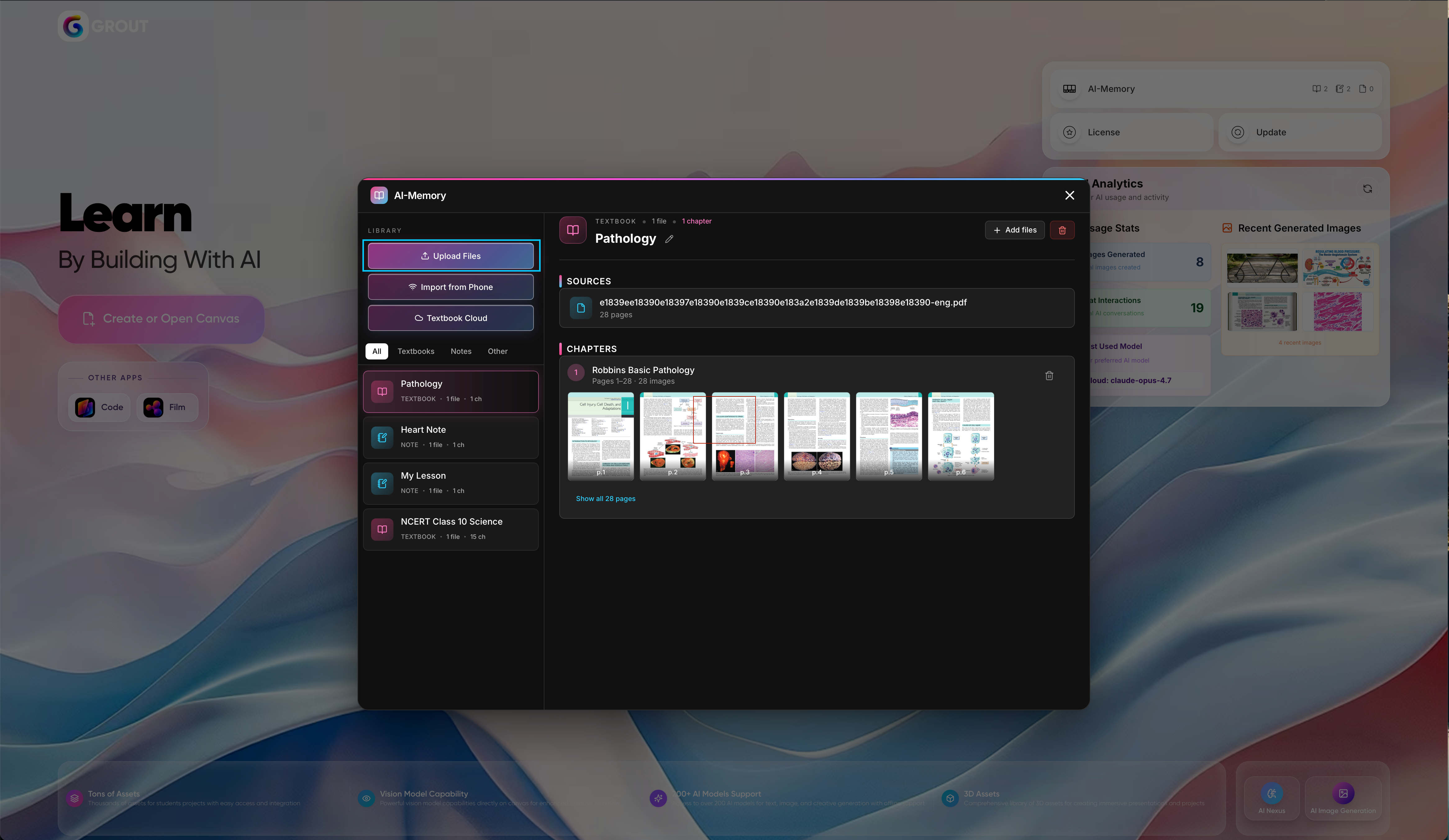
Task: Open AI Image Generation shortcut
Action: [x=1342, y=798]
